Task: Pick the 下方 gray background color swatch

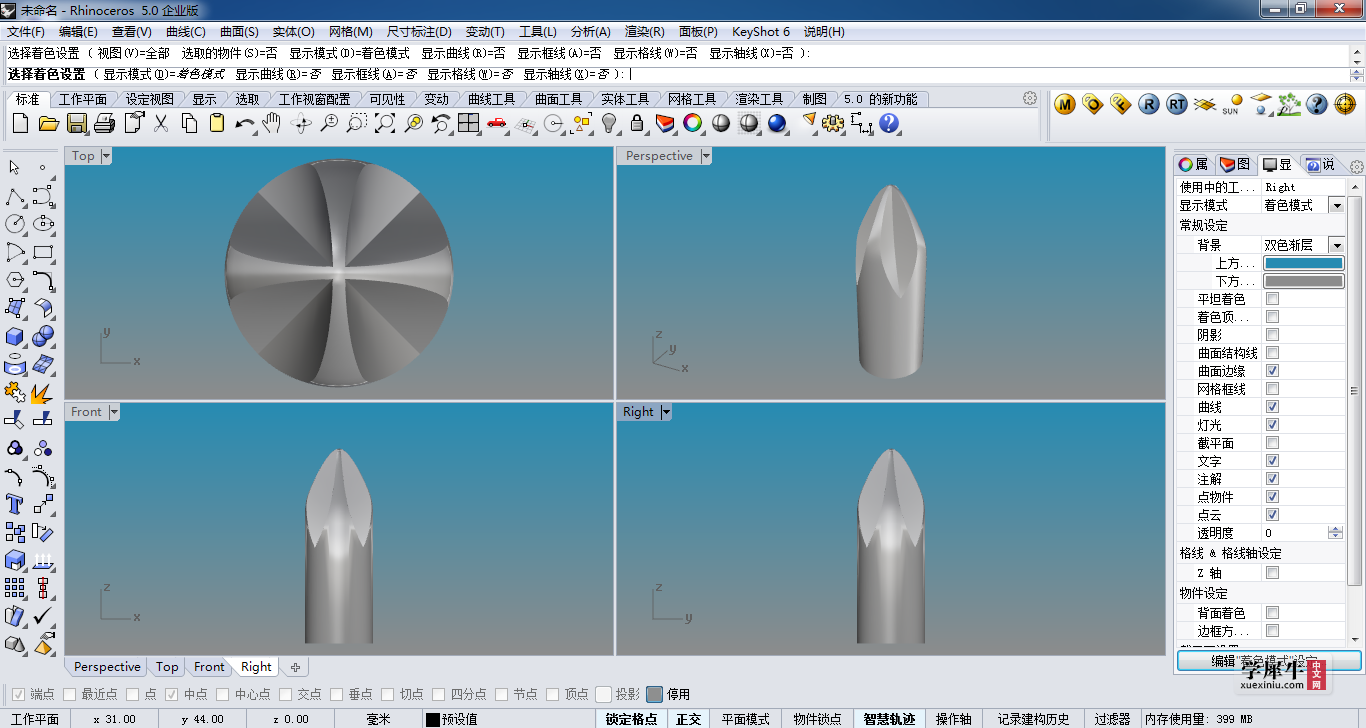Action: tap(1304, 281)
